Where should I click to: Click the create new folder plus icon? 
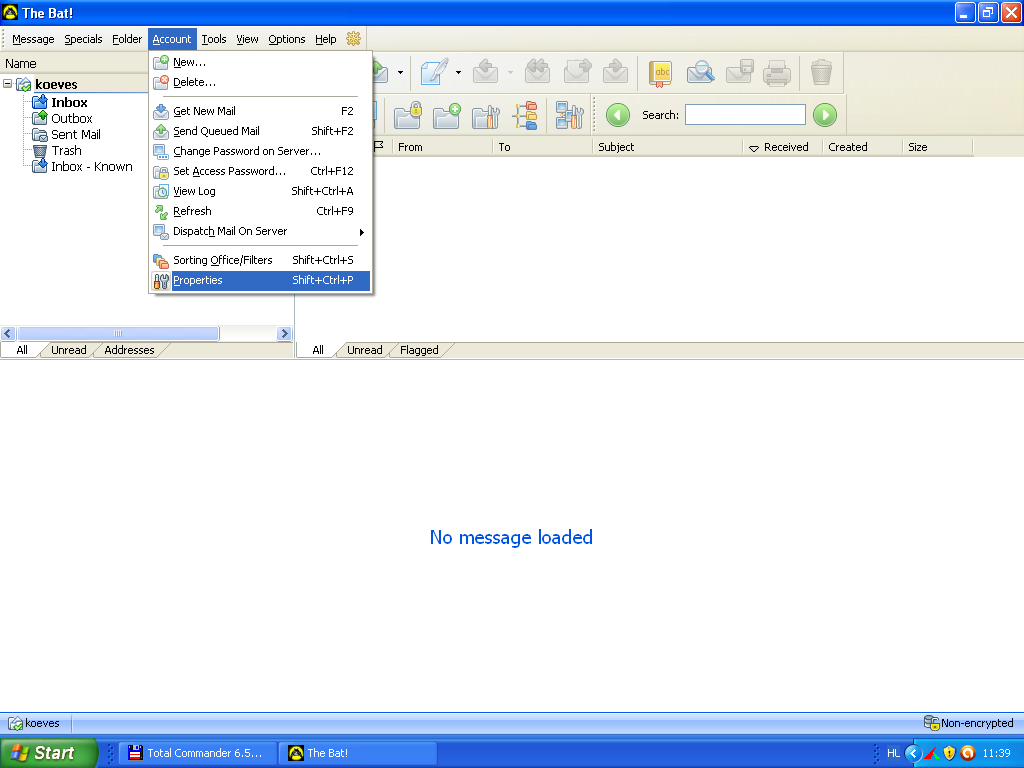tap(447, 116)
